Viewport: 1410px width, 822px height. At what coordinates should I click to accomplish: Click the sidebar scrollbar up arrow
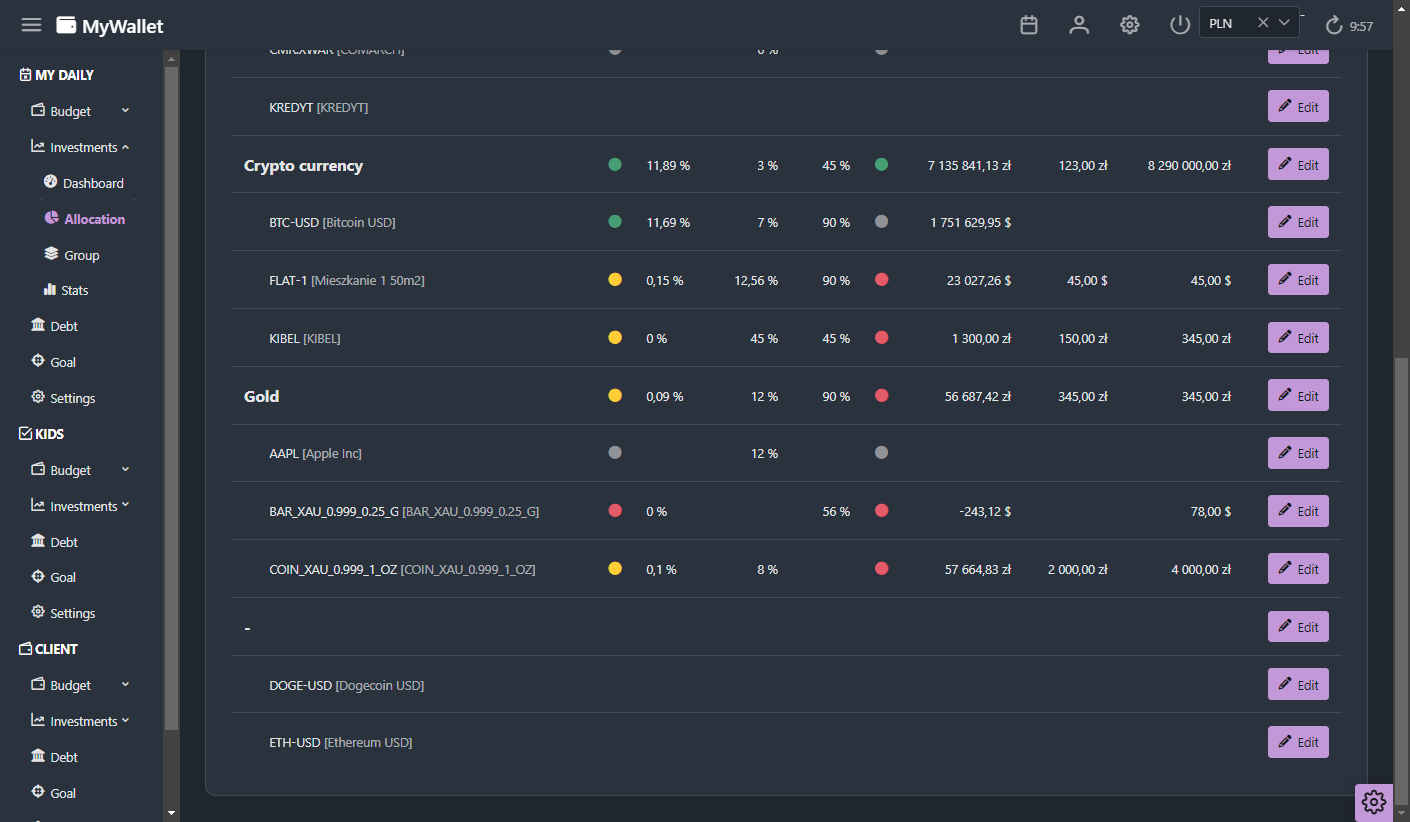click(x=171, y=58)
